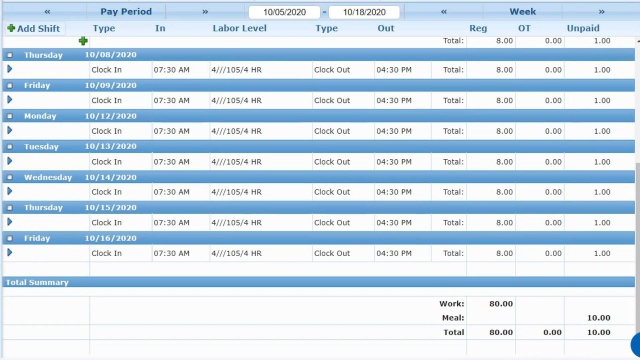This screenshot has width=640, height=360.
Task: Click the Labor Level column header
Action: pyautogui.click(x=240, y=28)
